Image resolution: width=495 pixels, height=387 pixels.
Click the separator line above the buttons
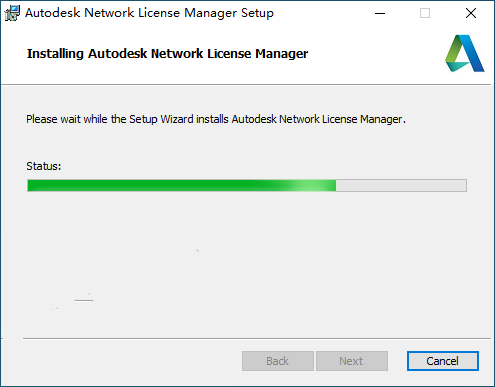[257, 338]
